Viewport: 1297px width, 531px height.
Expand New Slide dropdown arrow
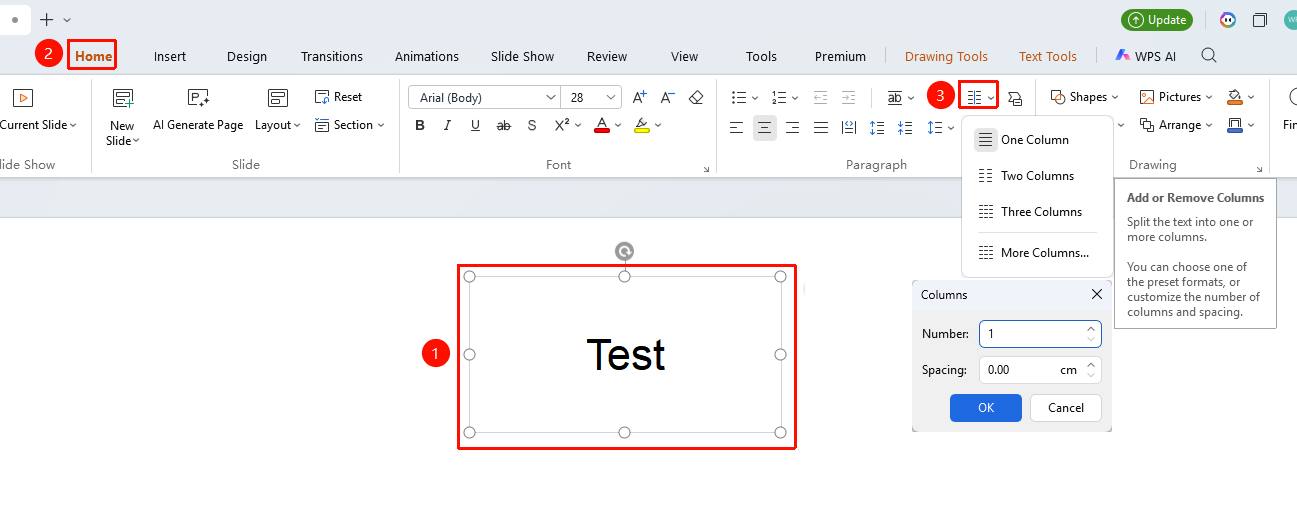[x=135, y=141]
